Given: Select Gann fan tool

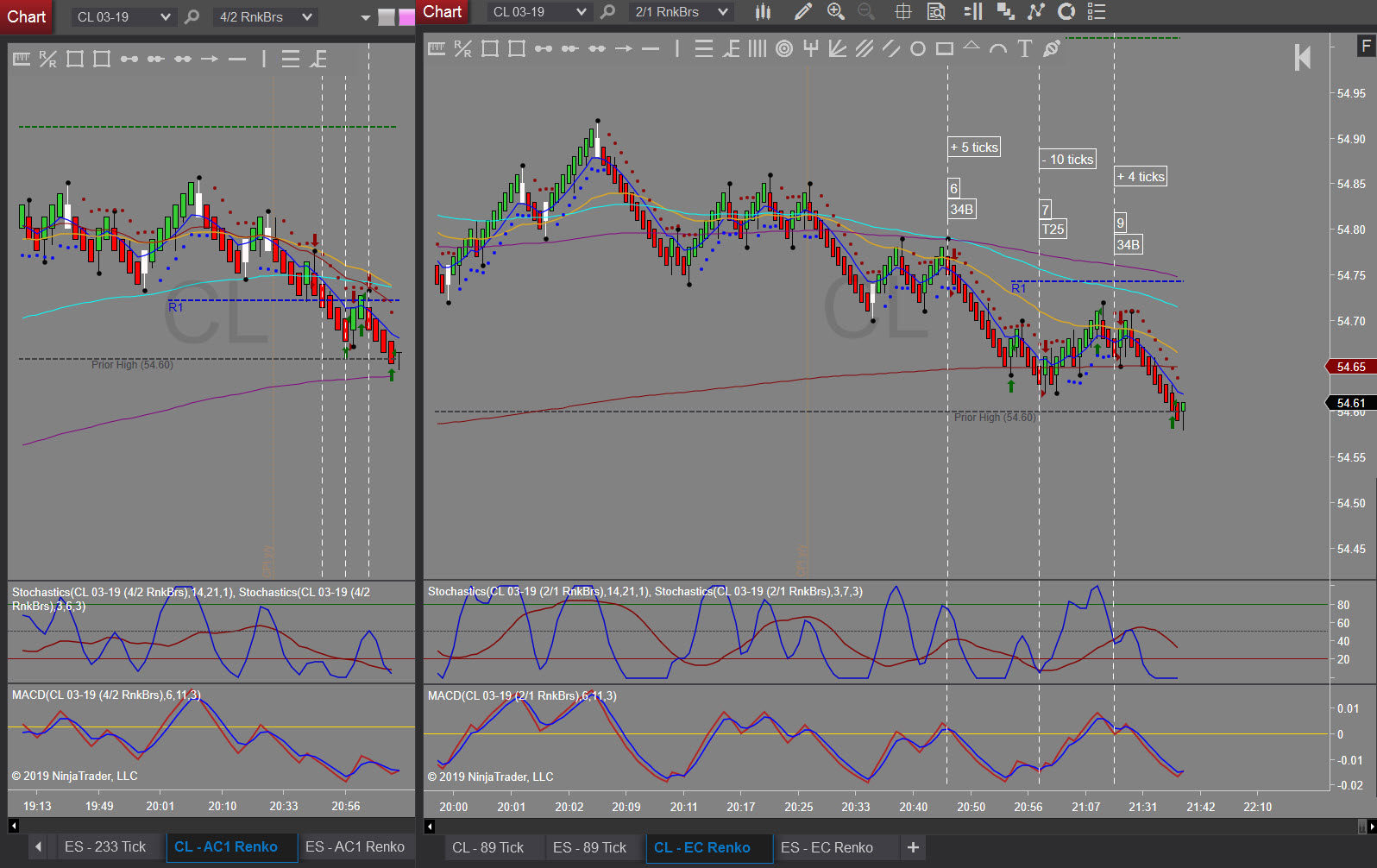Looking at the screenshot, I should point(838,49).
